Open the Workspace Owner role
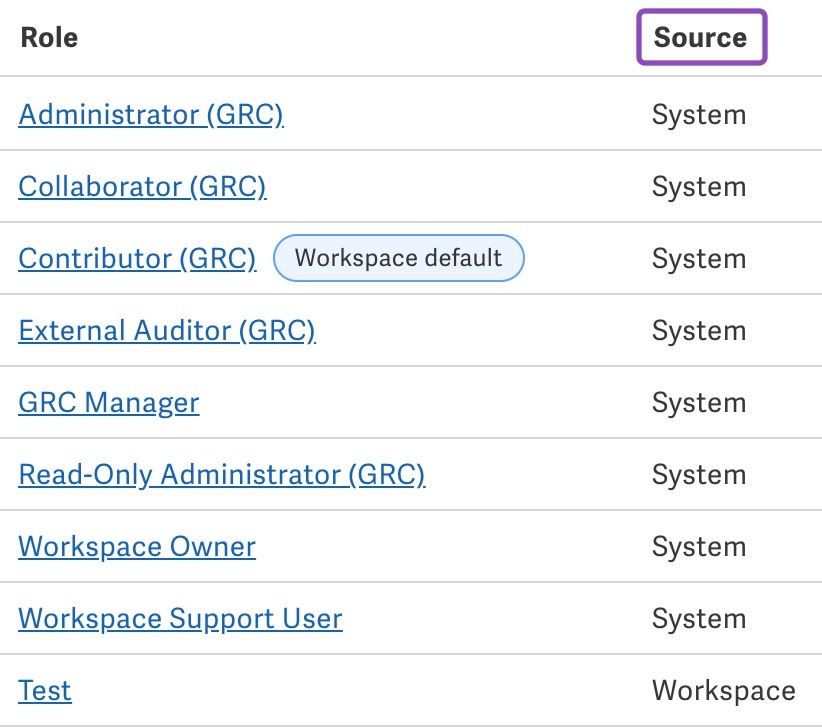 (x=137, y=547)
